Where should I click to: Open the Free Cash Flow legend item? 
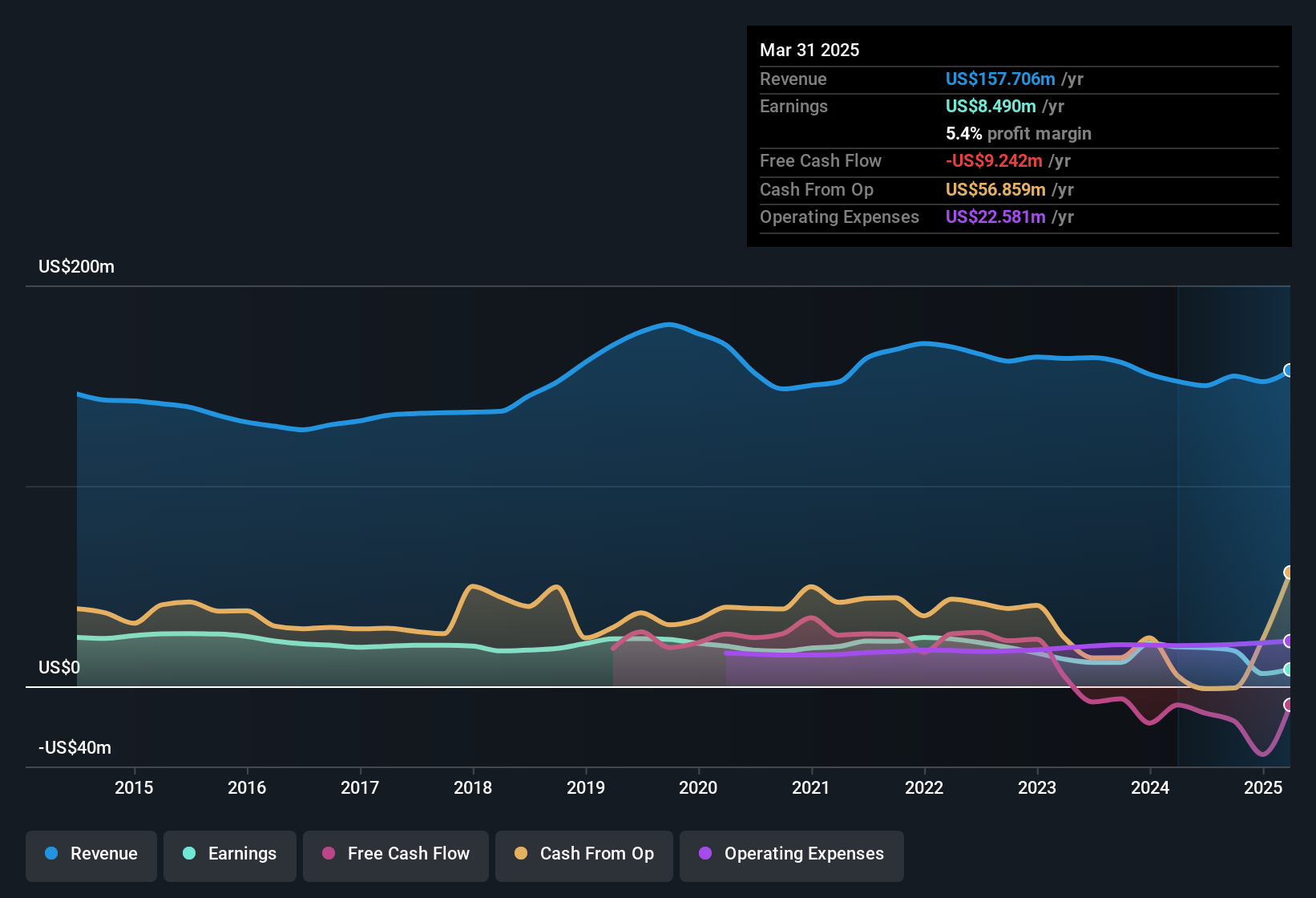[395, 855]
